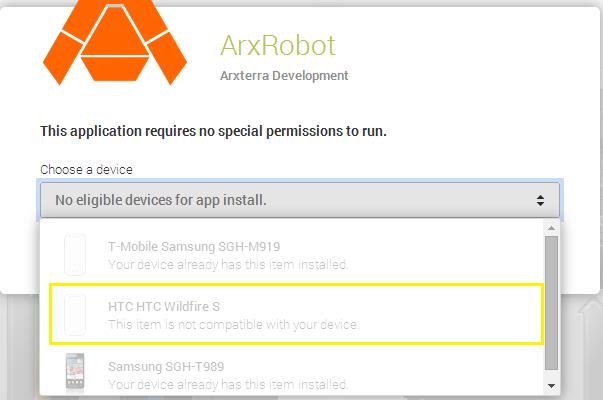This screenshot has width=603, height=400.
Task: Click the up-down arrows on device selector
Action: (540, 200)
